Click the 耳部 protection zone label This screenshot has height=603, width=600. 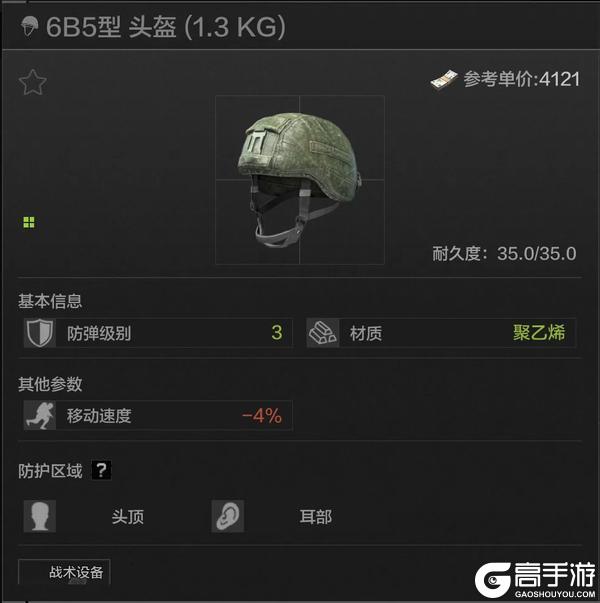pos(315,516)
